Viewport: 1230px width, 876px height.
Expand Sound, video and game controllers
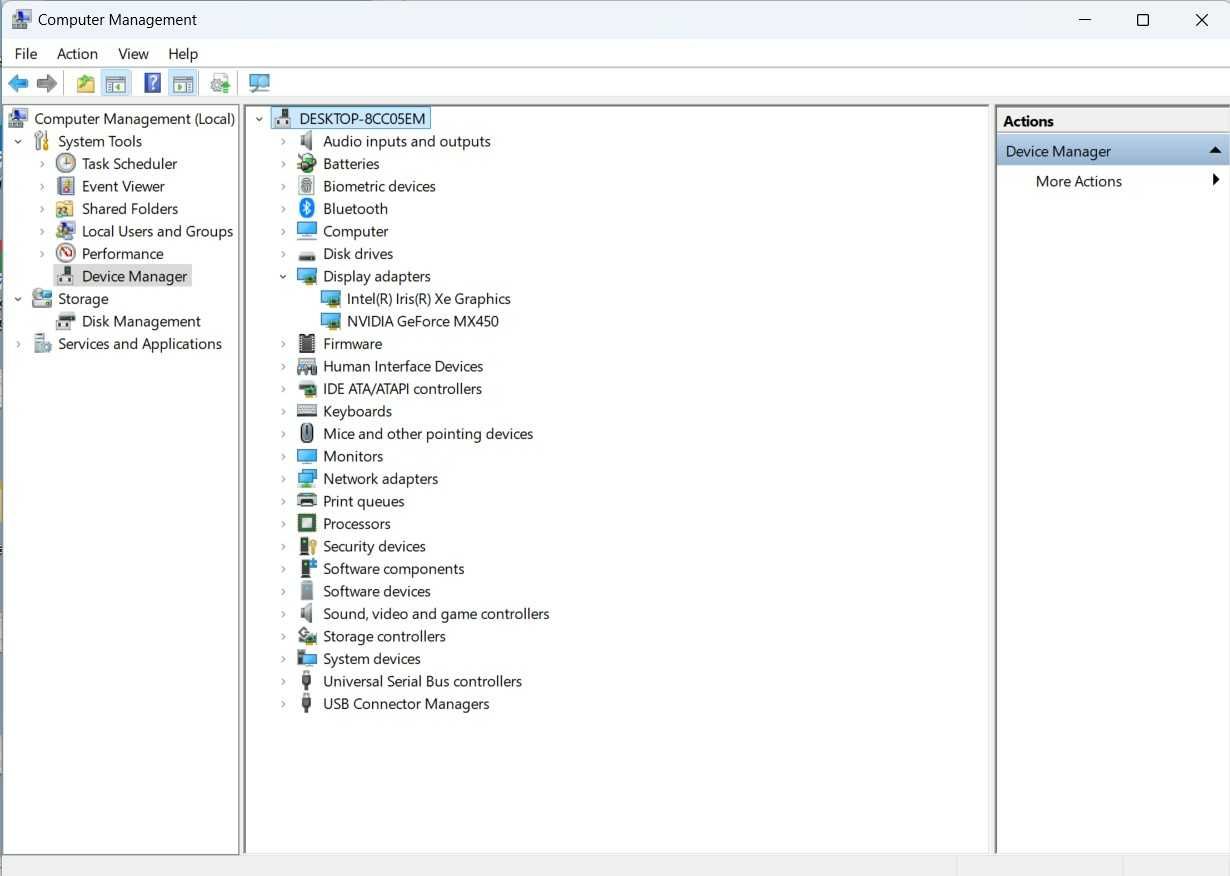click(283, 613)
